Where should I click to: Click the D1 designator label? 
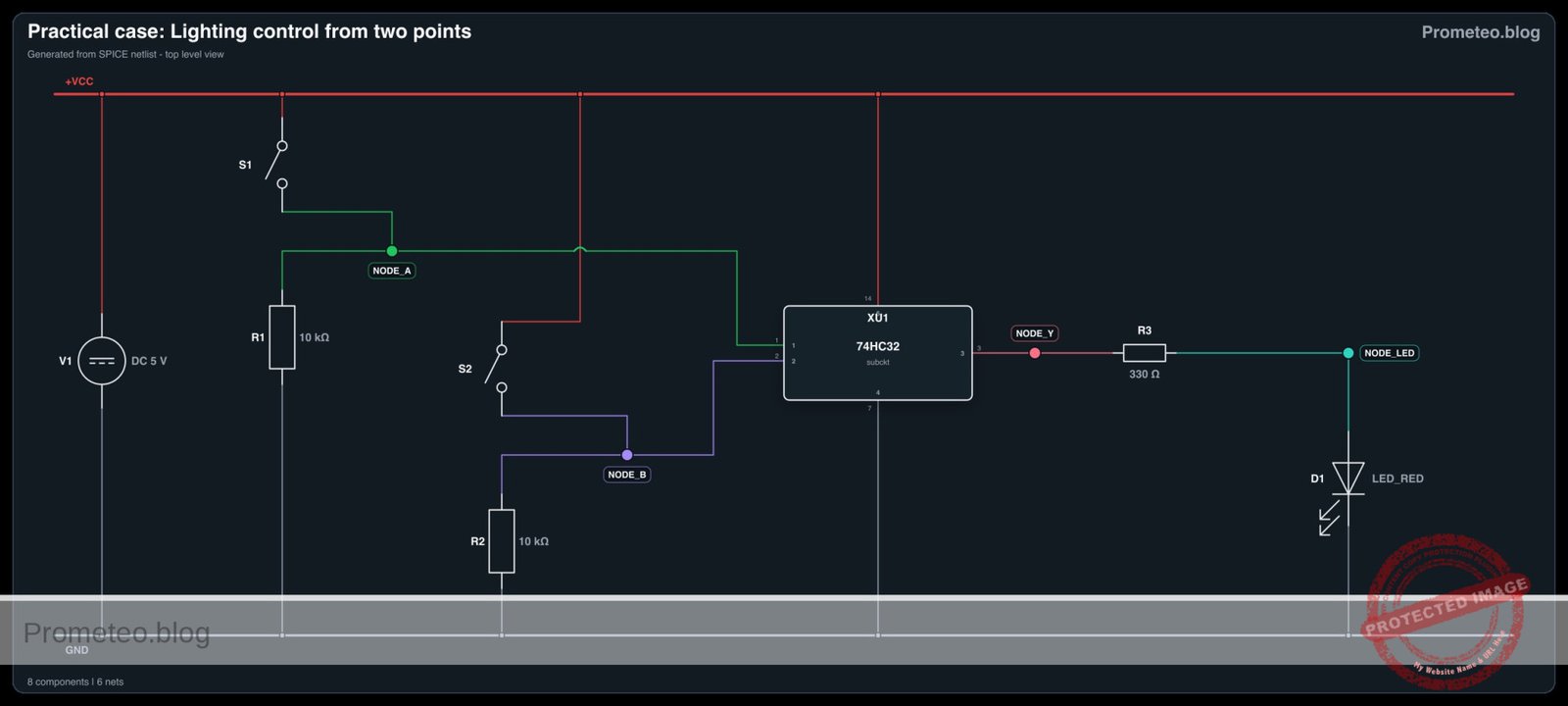coord(1317,479)
